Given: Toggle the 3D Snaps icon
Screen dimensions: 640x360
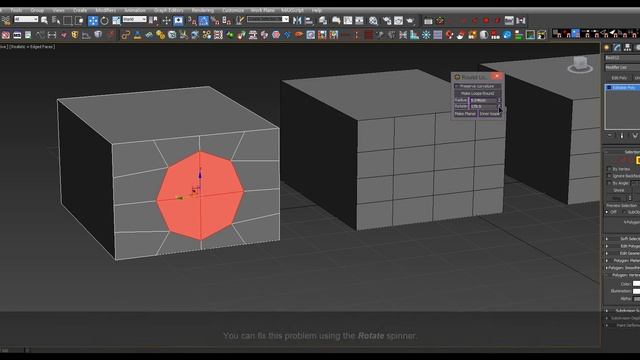Looking at the screenshot, I should (x=192, y=20).
